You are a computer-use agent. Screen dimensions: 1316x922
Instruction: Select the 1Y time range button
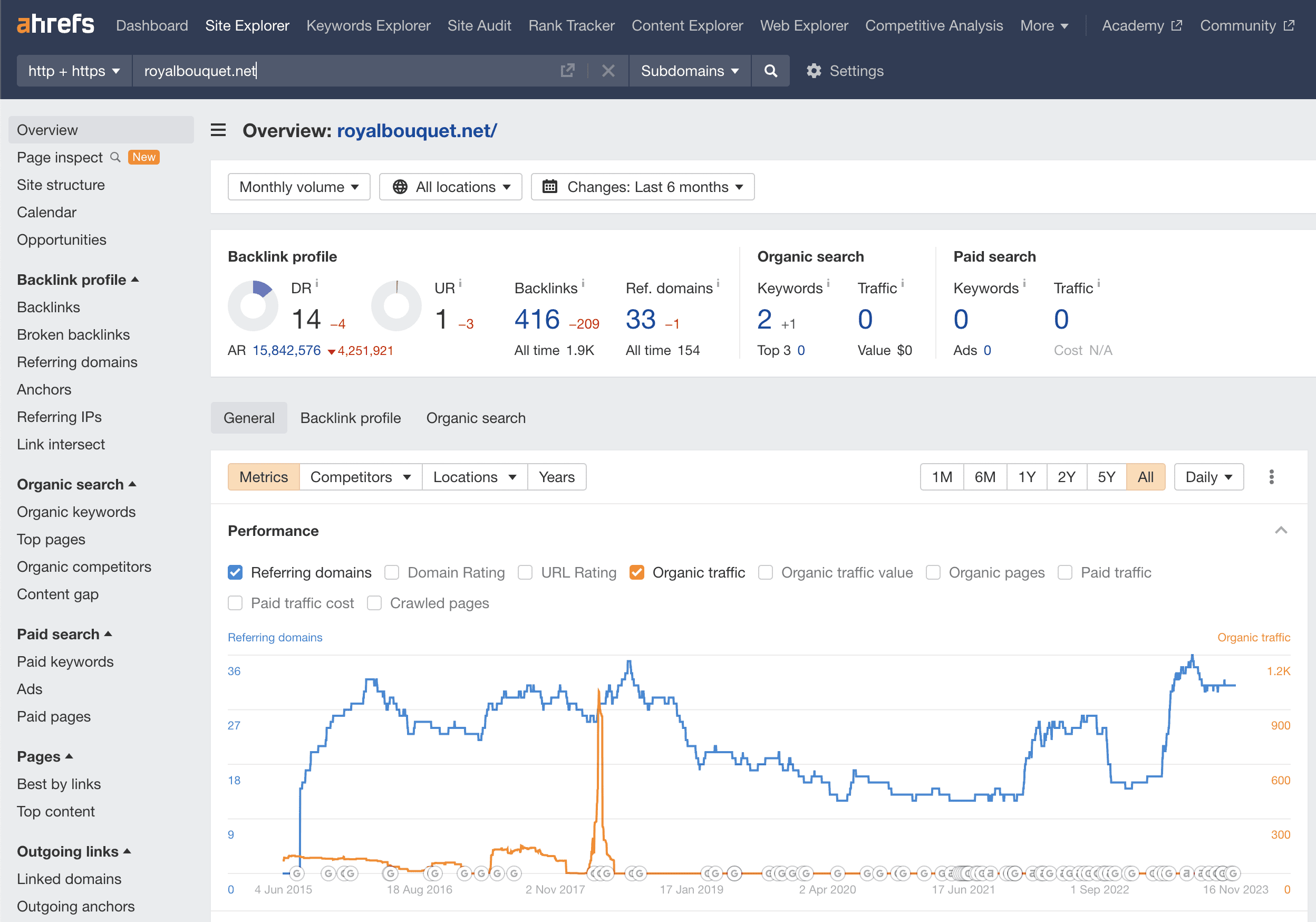pos(1026,477)
